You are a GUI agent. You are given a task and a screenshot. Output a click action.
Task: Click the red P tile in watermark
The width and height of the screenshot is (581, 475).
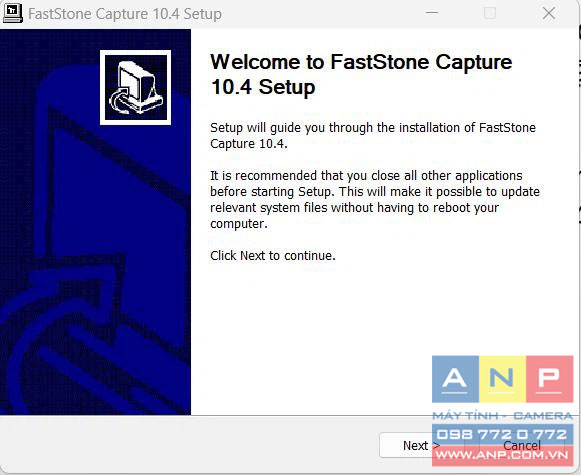click(550, 379)
